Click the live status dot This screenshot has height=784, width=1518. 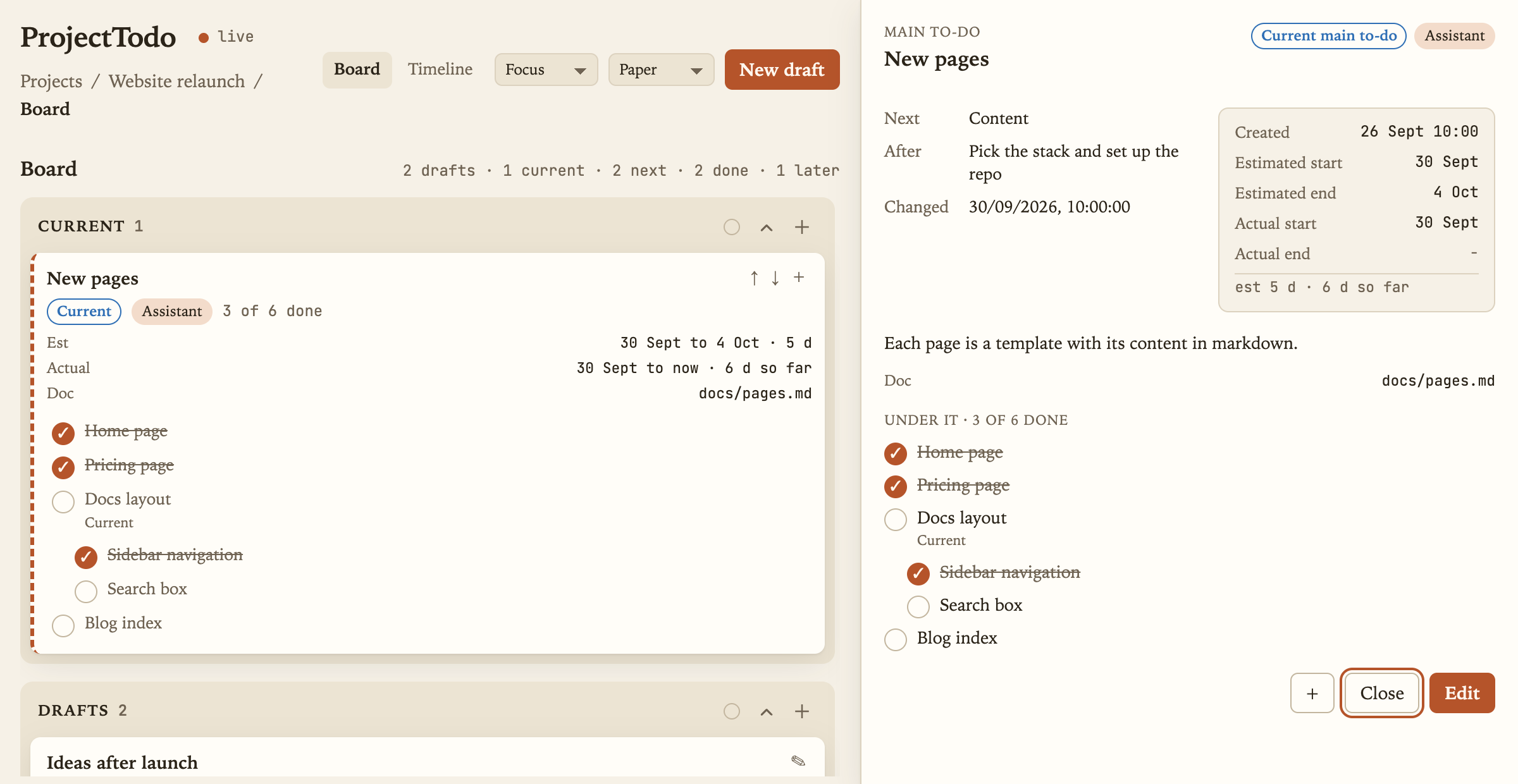pos(204,37)
